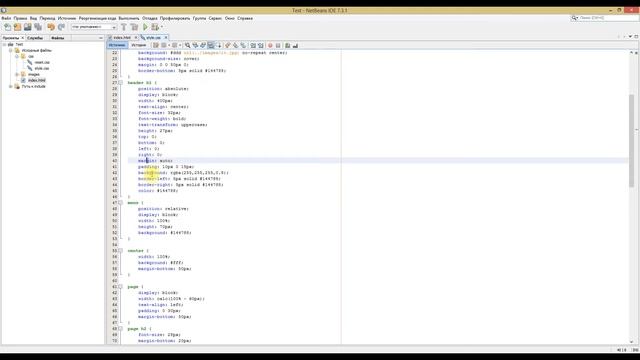Switch editor to Источник view

point(117,45)
